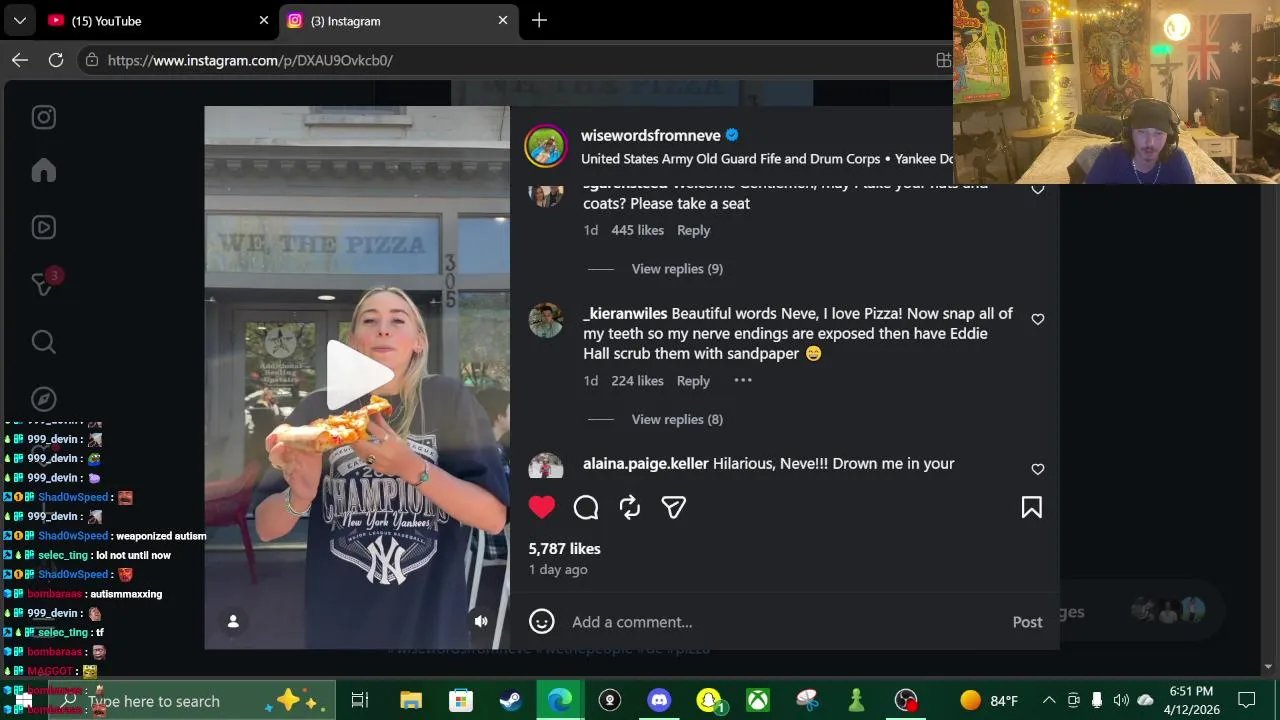
Task: Click Post to submit comment
Action: click(x=1027, y=622)
